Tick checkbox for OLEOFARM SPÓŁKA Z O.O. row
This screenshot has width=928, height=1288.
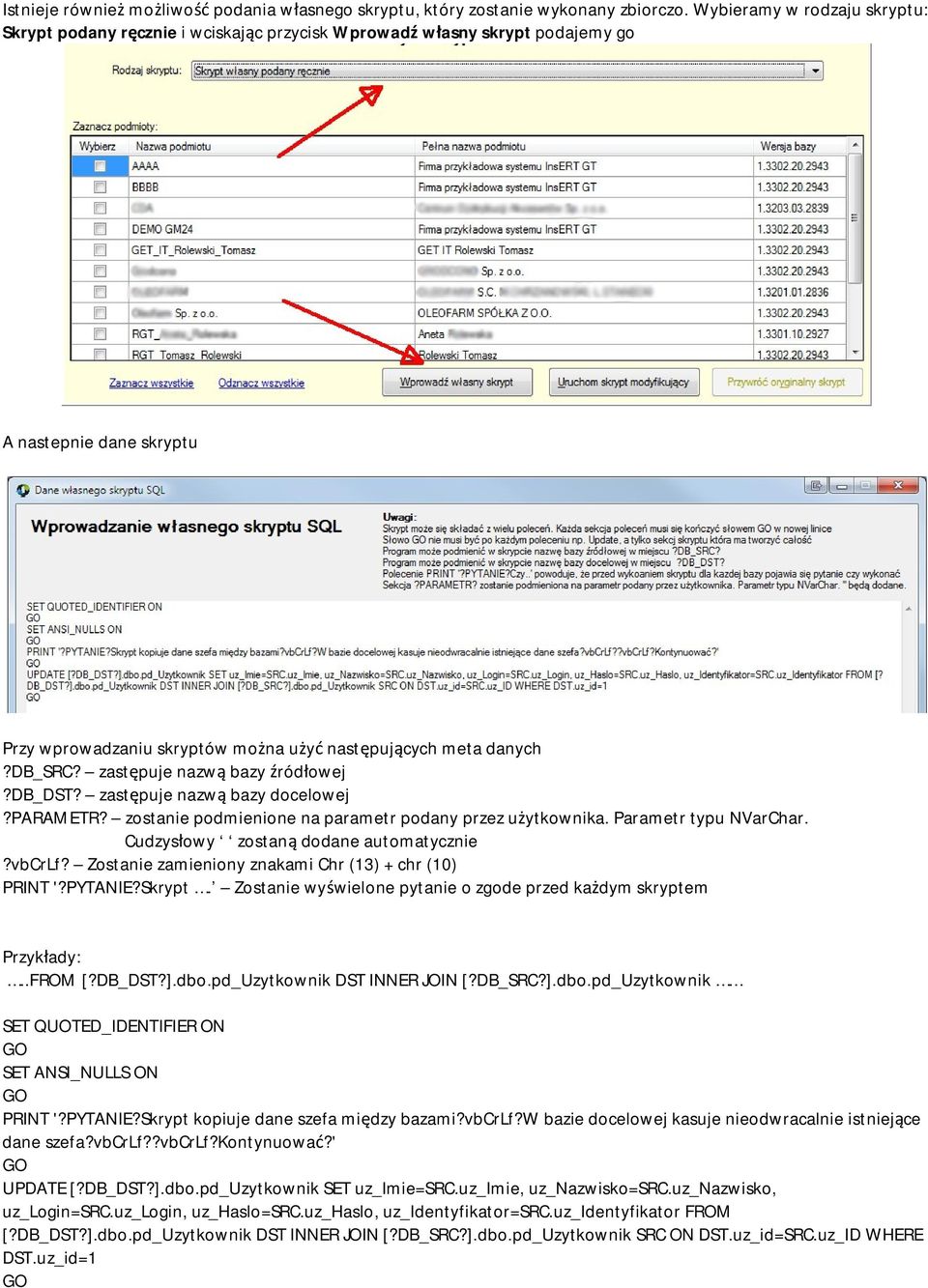tap(100, 313)
